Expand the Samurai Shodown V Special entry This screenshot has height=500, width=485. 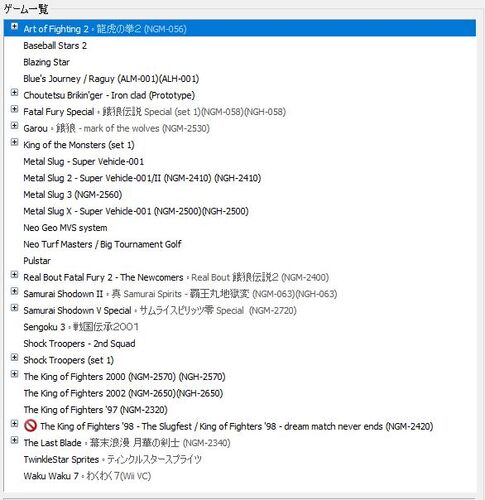coord(14,308)
